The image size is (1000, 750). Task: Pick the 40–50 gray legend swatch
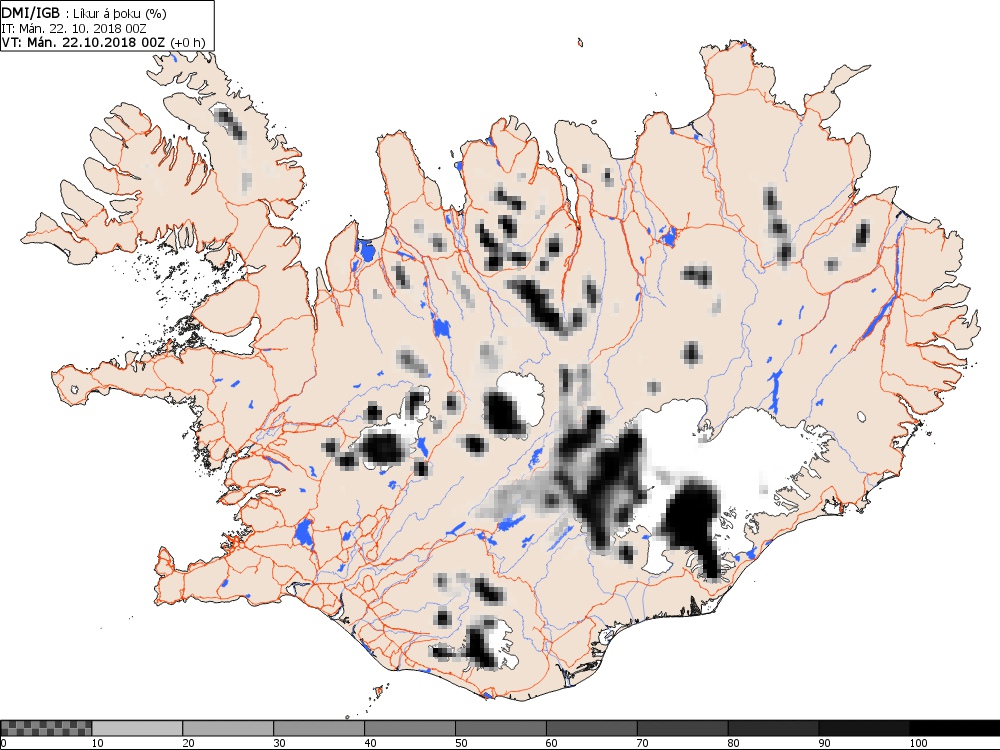[x=410, y=728]
